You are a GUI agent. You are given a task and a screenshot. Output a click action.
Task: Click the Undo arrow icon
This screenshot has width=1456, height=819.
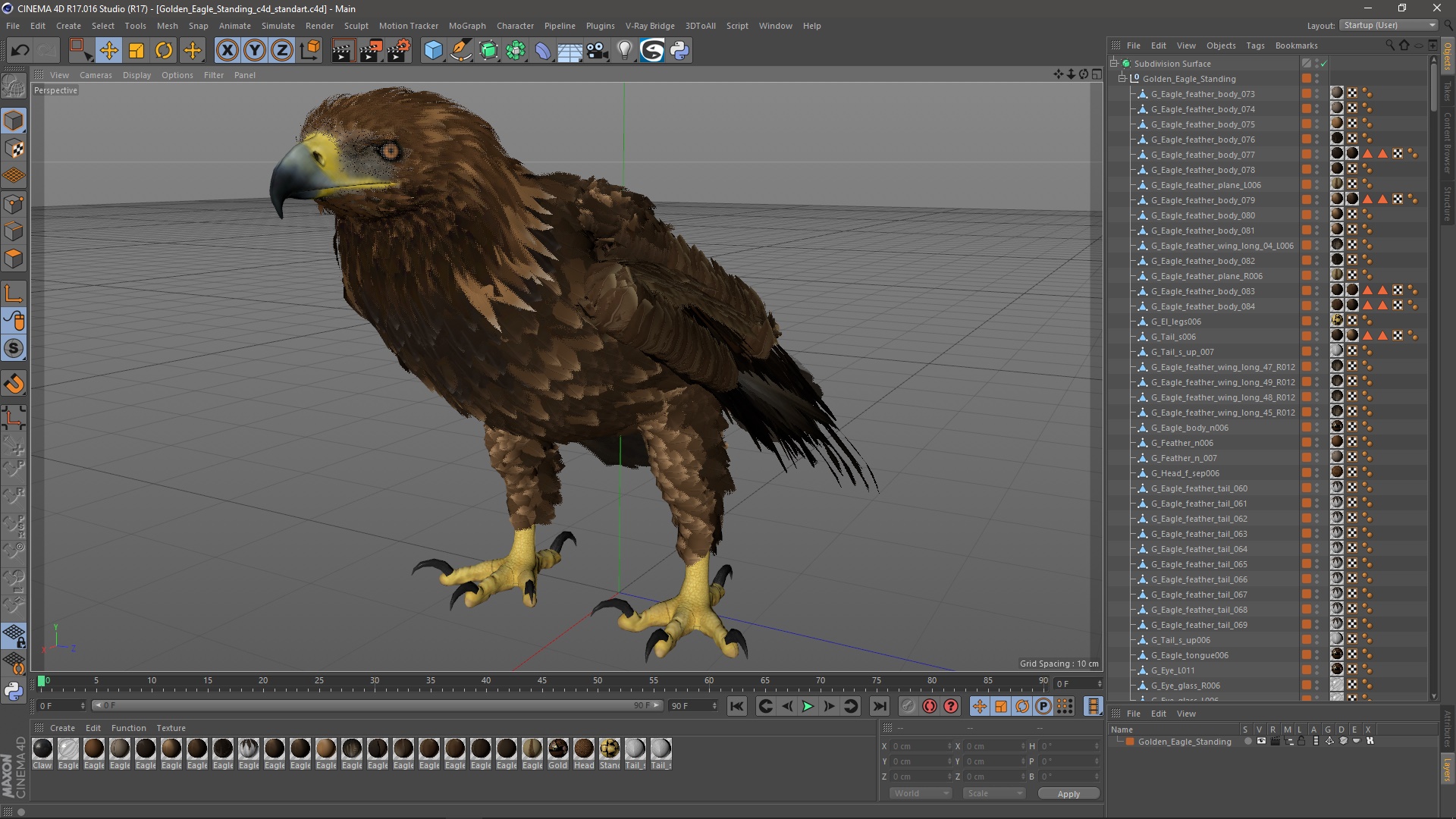click(20, 51)
